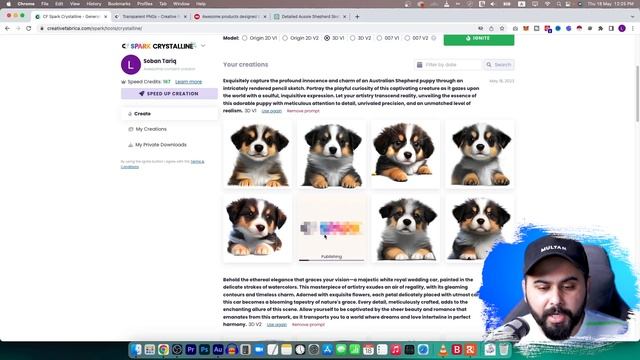Open My Private Downloads in sidebar

161,145
